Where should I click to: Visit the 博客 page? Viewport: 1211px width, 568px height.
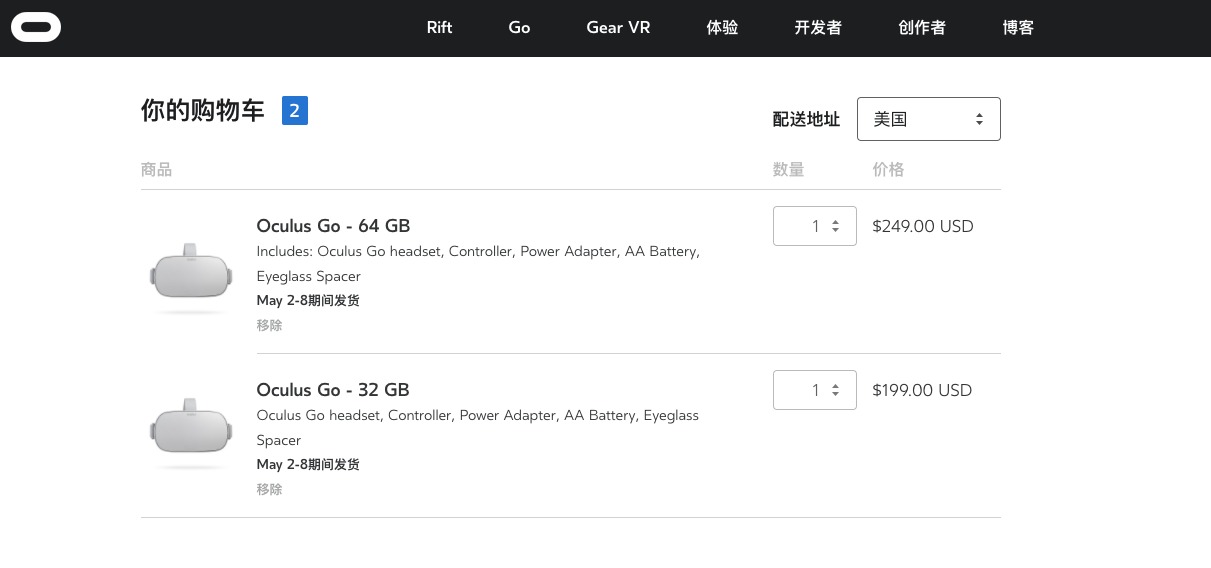(1018, 28)
